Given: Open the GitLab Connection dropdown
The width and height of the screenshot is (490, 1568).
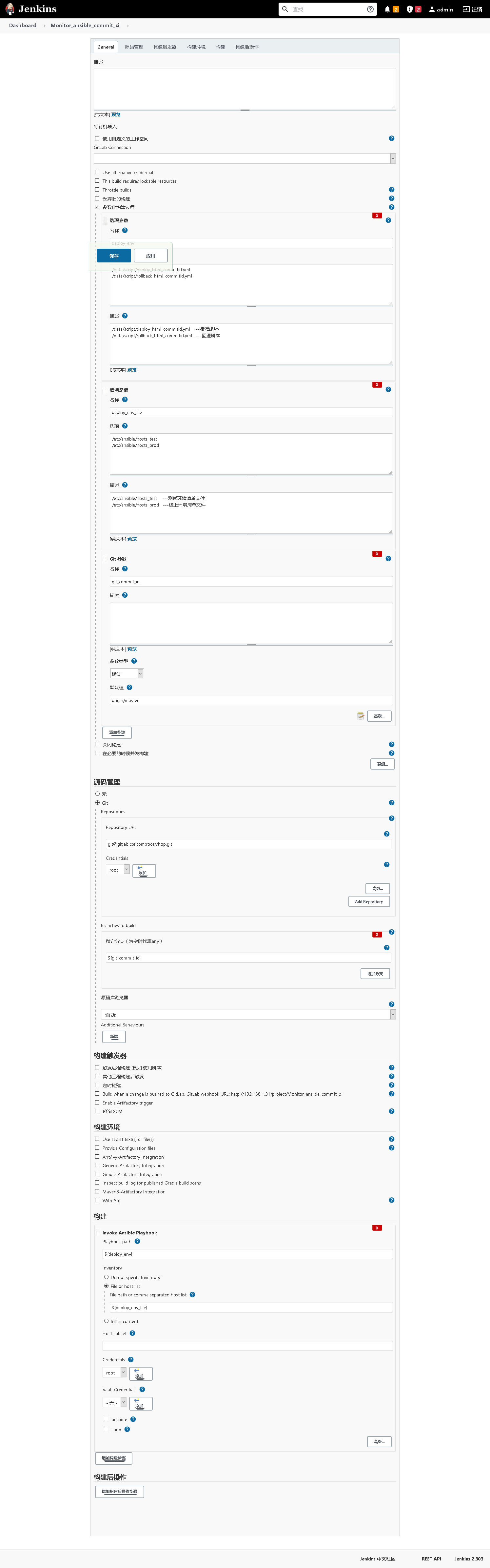Looking at the screenshot, I should point(393,158).
